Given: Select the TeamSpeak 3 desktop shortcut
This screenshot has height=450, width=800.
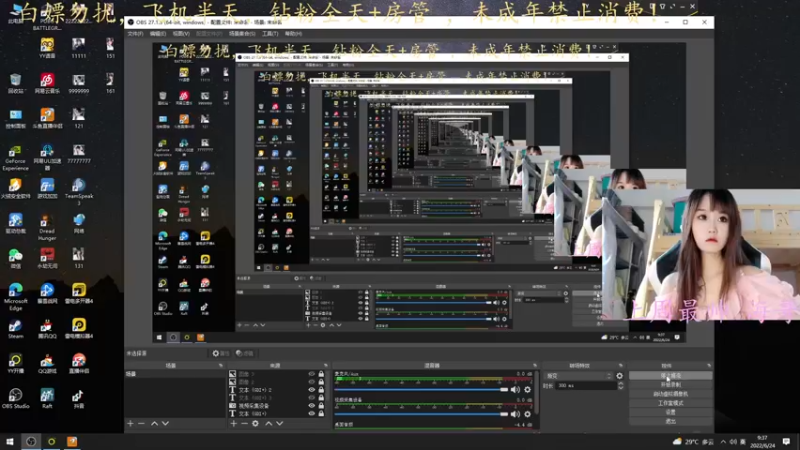Looking at the screenshot, I should tap(79, 192).
